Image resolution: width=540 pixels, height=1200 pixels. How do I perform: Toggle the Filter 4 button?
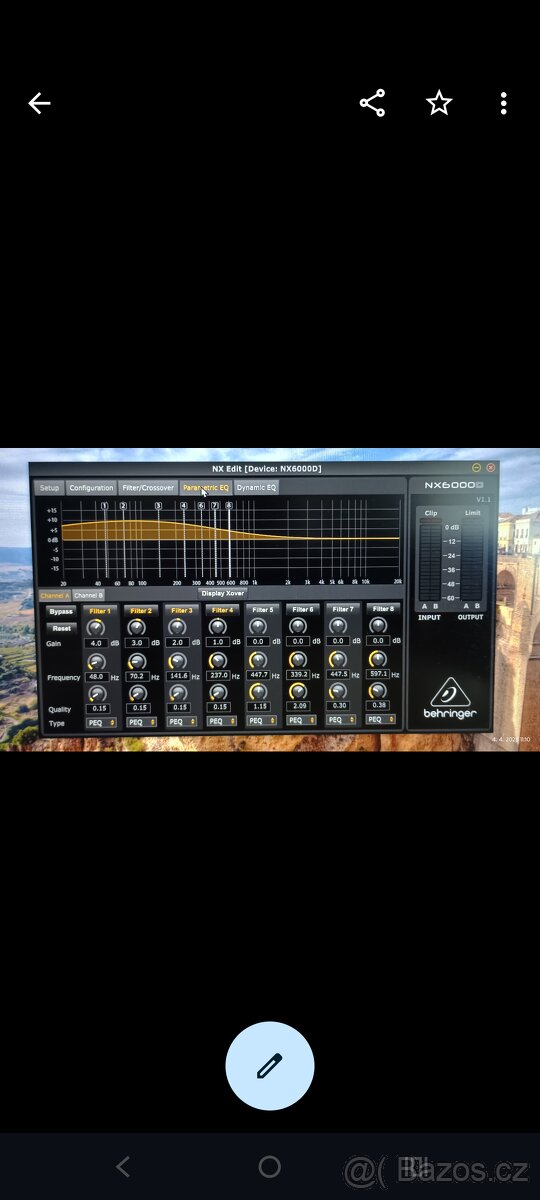tap(222, 610)
